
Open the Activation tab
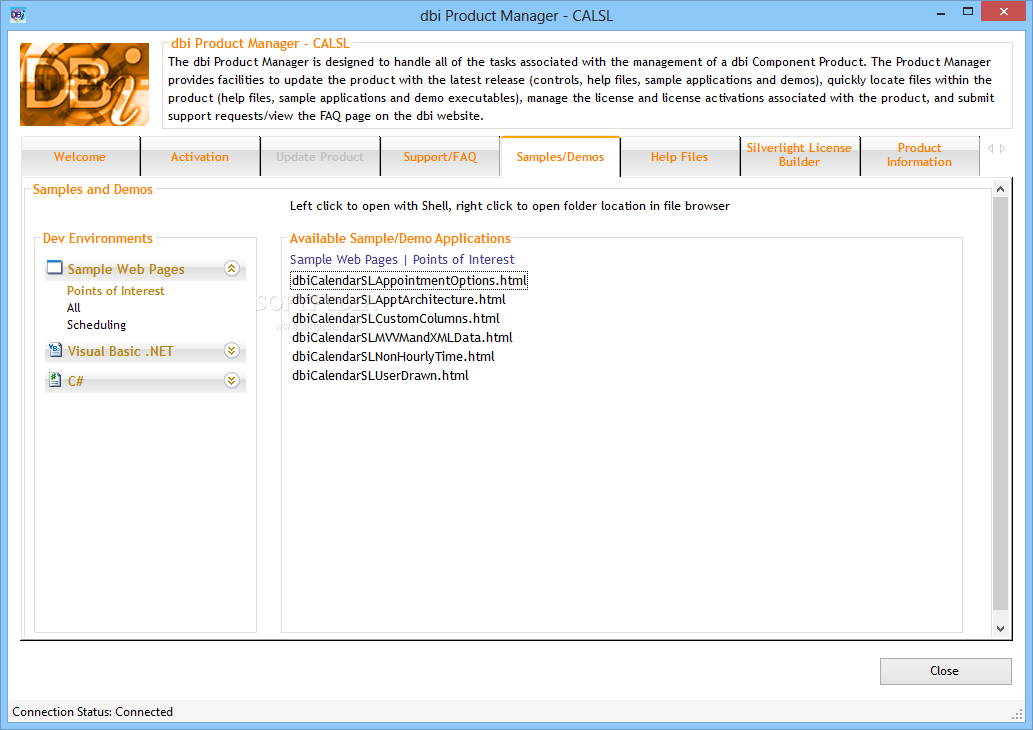click(200, 157)
